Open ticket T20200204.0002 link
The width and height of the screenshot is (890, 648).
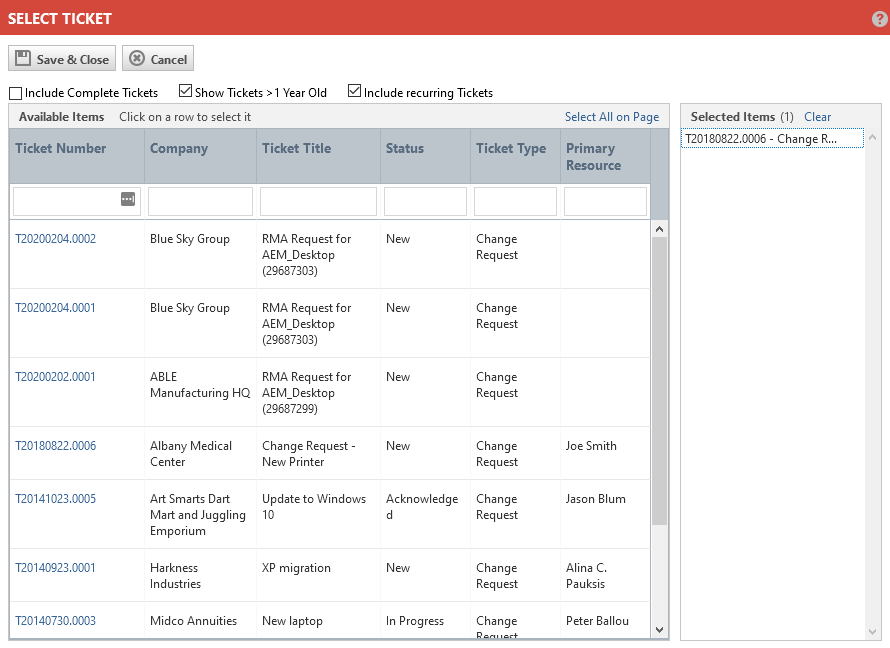pyautogui.click(x=56, y=239)
